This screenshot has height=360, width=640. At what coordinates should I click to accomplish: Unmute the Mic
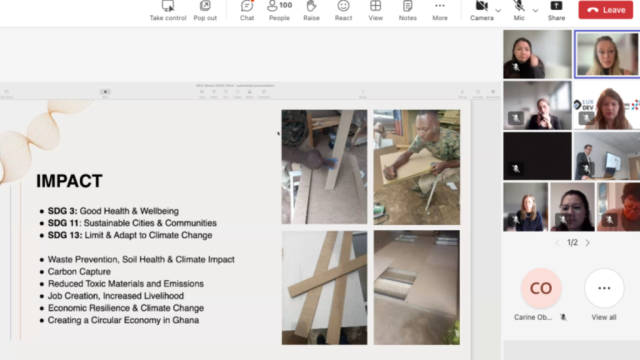[519, 11]
